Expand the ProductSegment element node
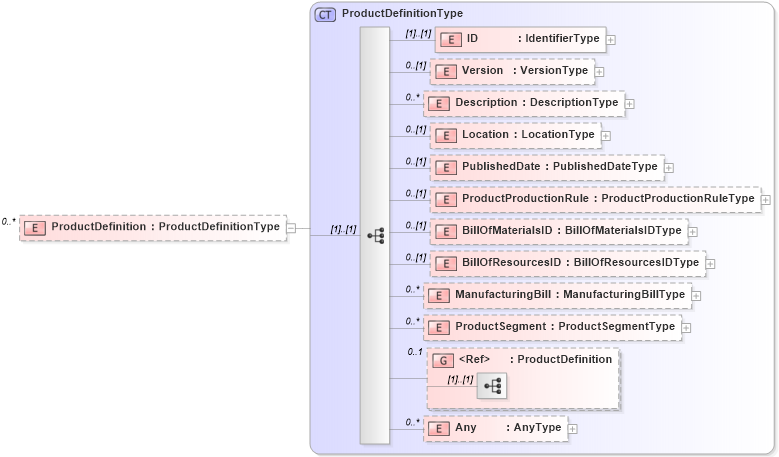The image size is (779, 457). click(x=687, y=328)
